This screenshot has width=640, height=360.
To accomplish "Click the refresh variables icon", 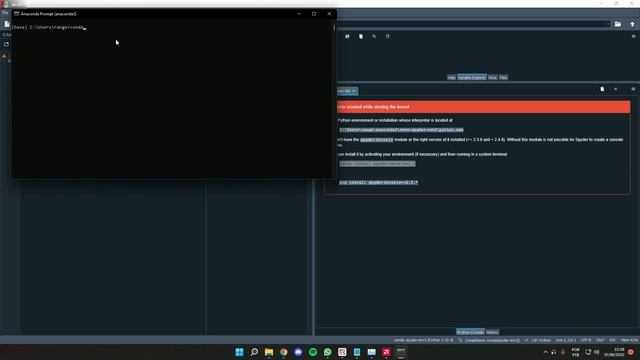I will (x=387, y=36).
